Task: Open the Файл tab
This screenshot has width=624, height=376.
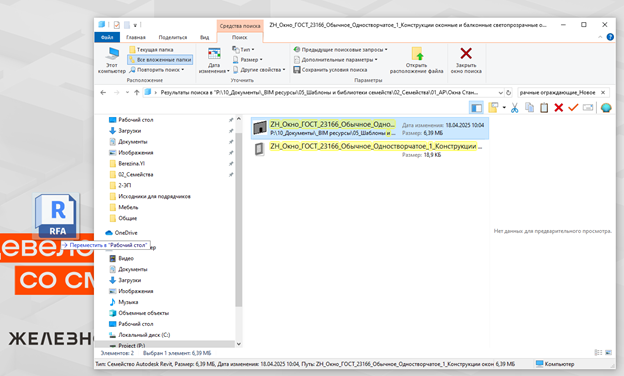Action: pyautogui.click(x=107, y=37)
